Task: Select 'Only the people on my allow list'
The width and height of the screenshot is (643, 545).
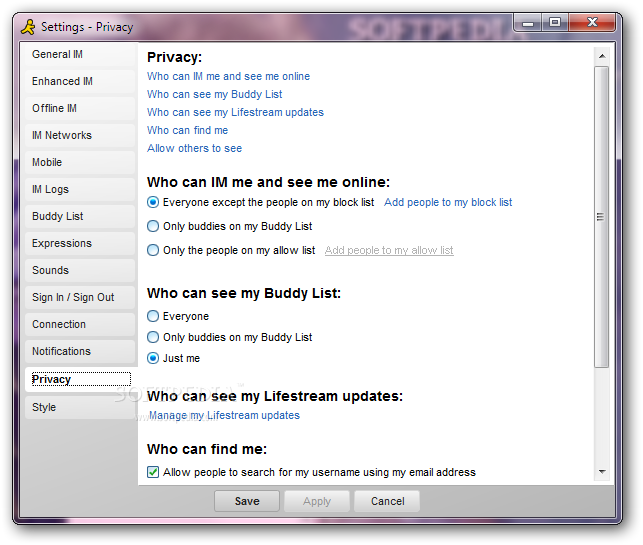Action: 153,250
